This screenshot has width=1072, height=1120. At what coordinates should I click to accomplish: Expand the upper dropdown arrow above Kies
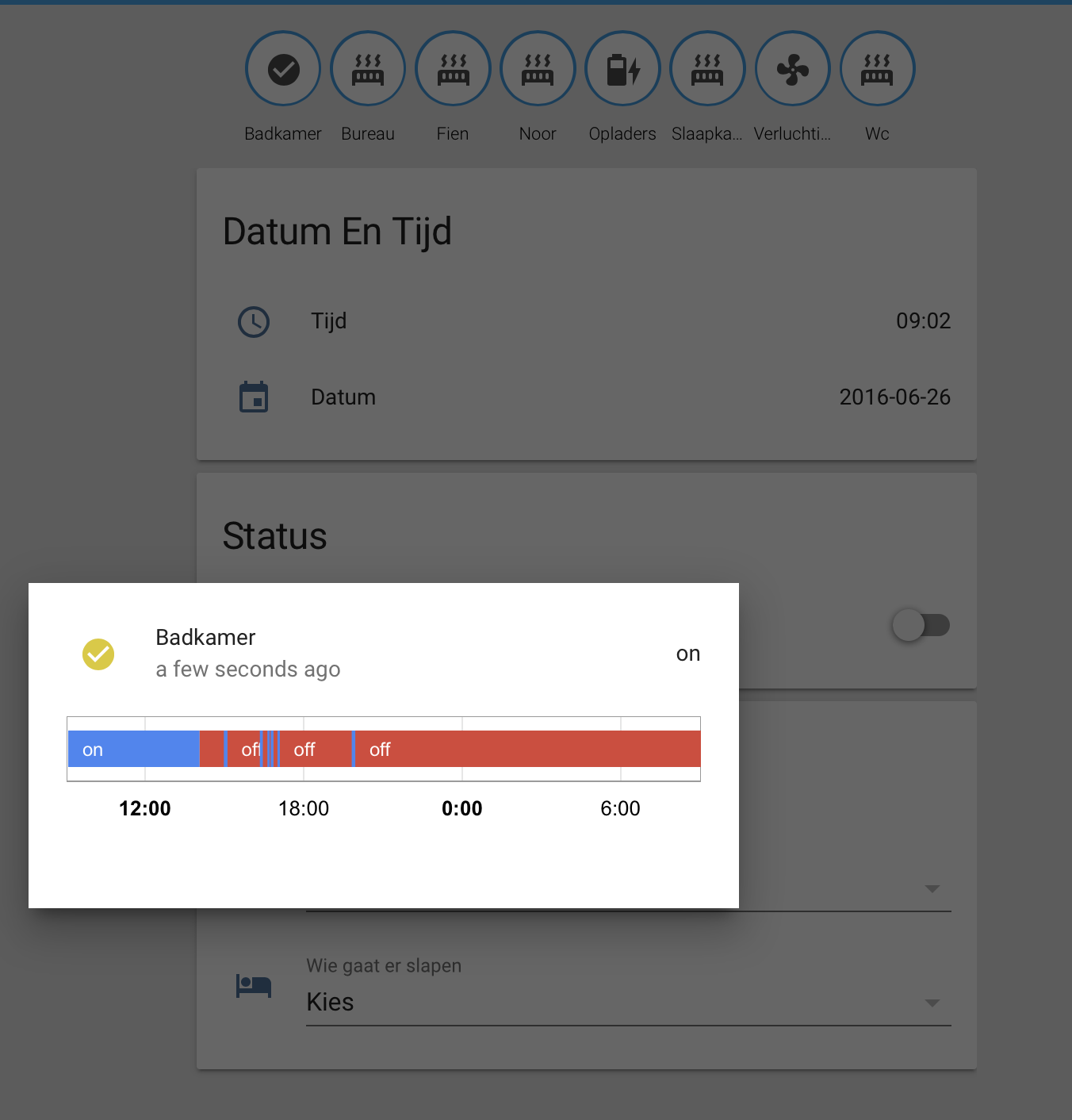(x=932, y=888)
